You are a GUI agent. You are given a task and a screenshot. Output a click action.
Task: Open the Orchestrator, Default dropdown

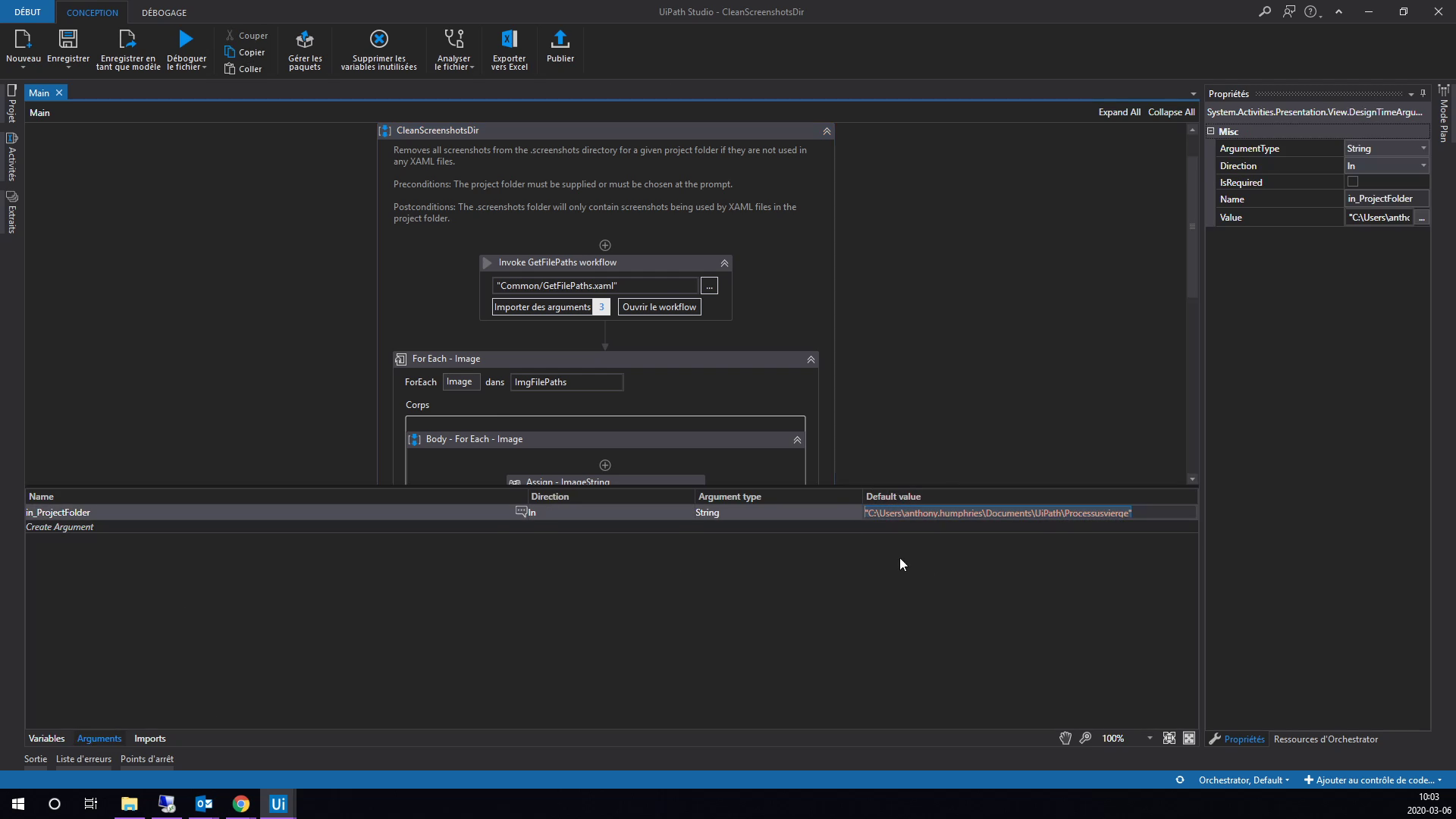click(1244, 780)
